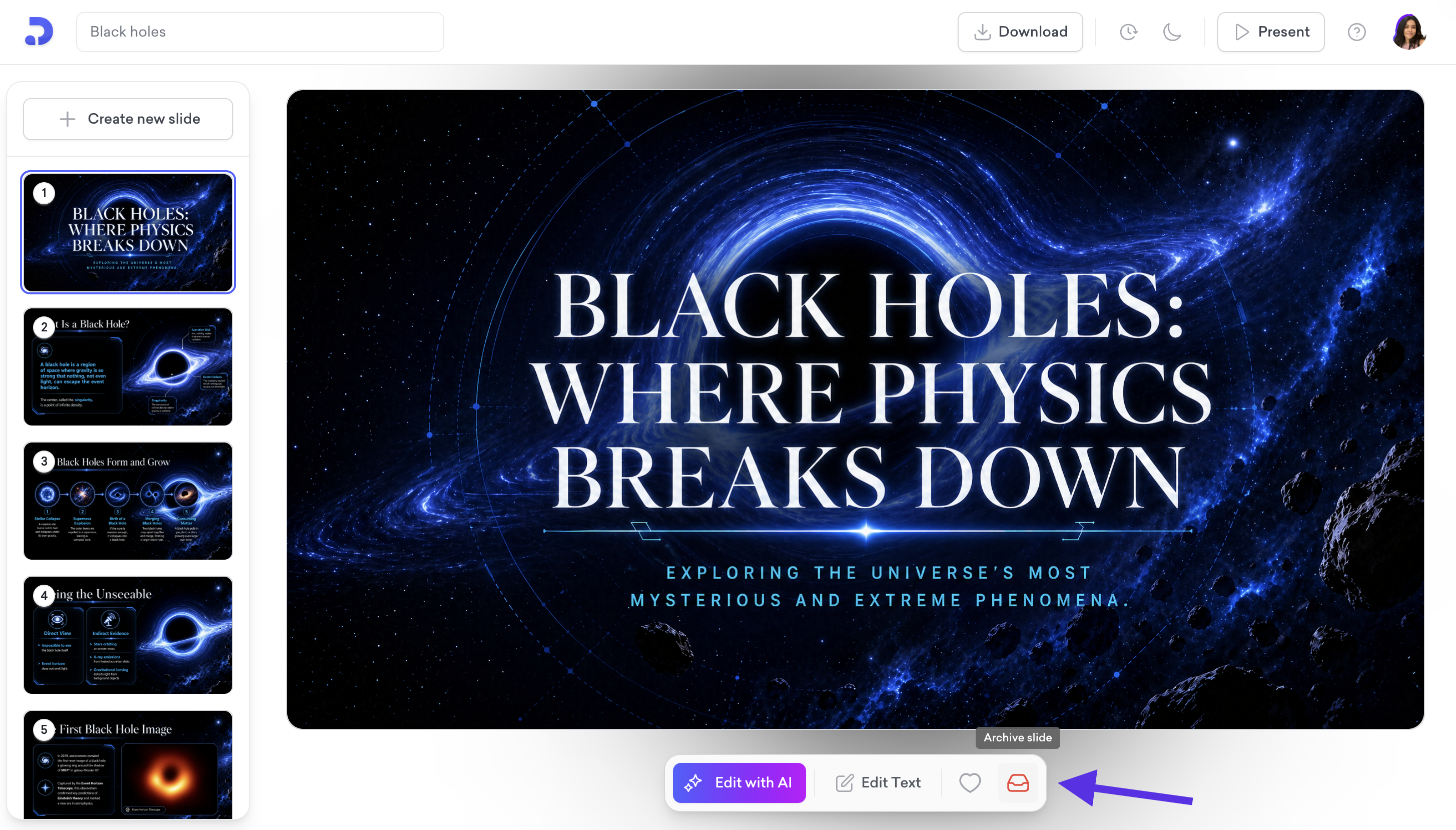Click the Archive slide icon

tap(1017, 782)
